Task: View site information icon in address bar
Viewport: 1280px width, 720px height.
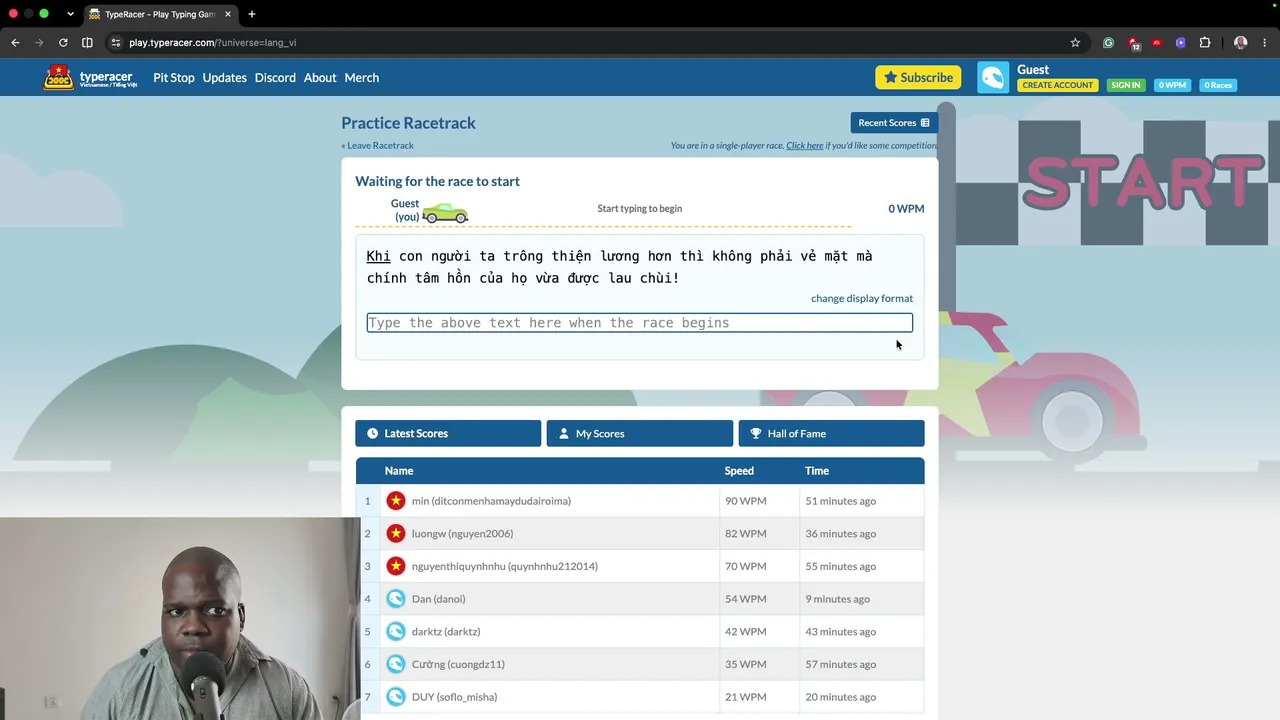Action: click(x=116, y=43)
